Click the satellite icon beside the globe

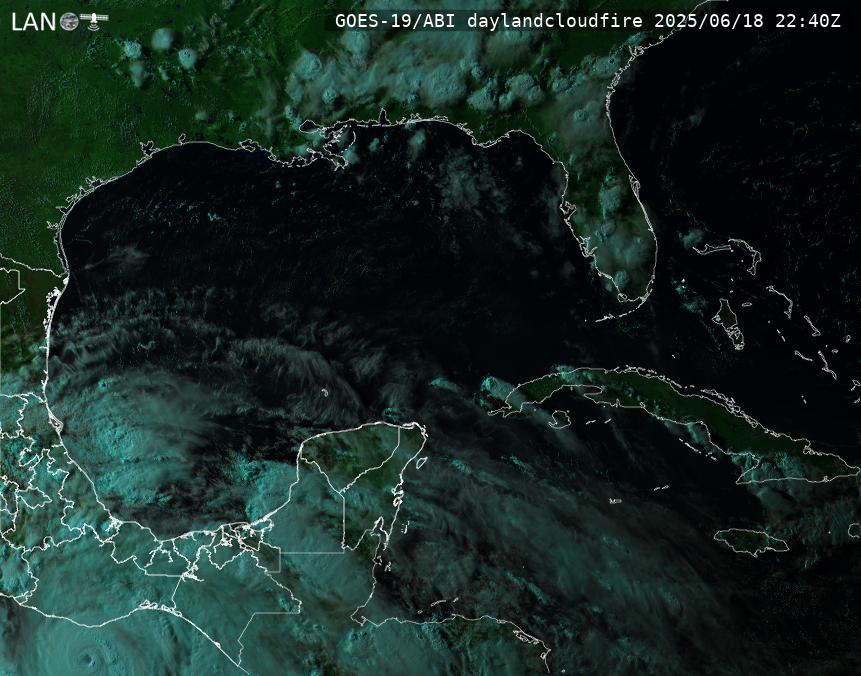pos(94,21)
